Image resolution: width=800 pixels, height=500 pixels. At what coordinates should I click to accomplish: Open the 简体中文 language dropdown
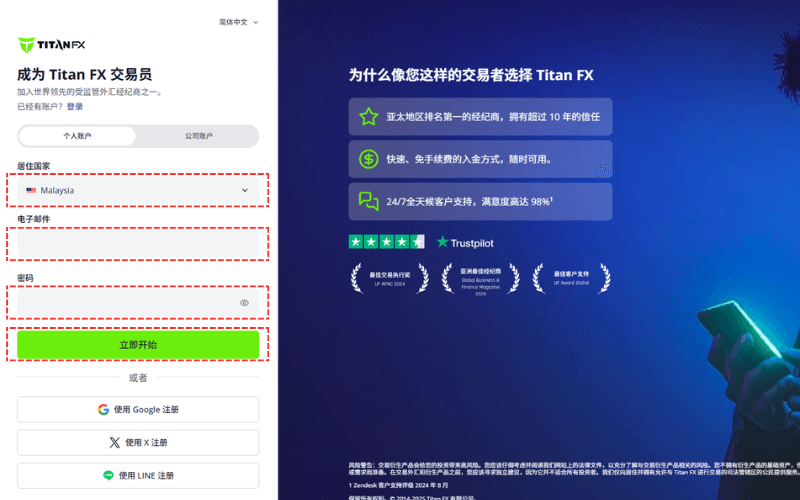[238, 22]
